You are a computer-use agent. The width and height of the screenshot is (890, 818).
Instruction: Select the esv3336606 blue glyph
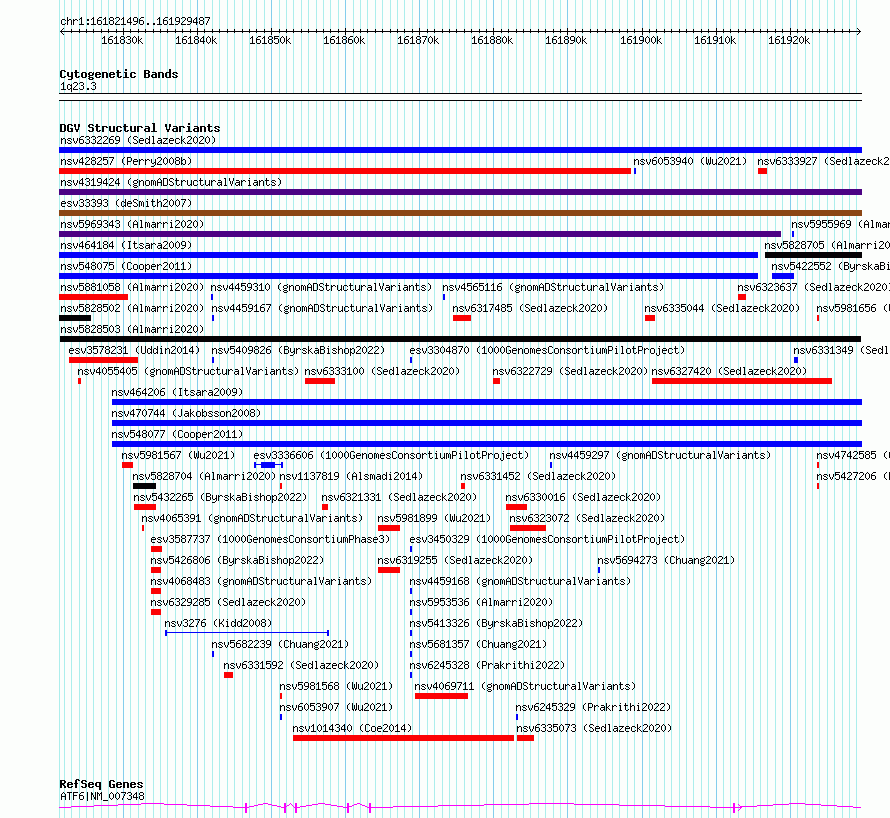(x=268, y=465)
